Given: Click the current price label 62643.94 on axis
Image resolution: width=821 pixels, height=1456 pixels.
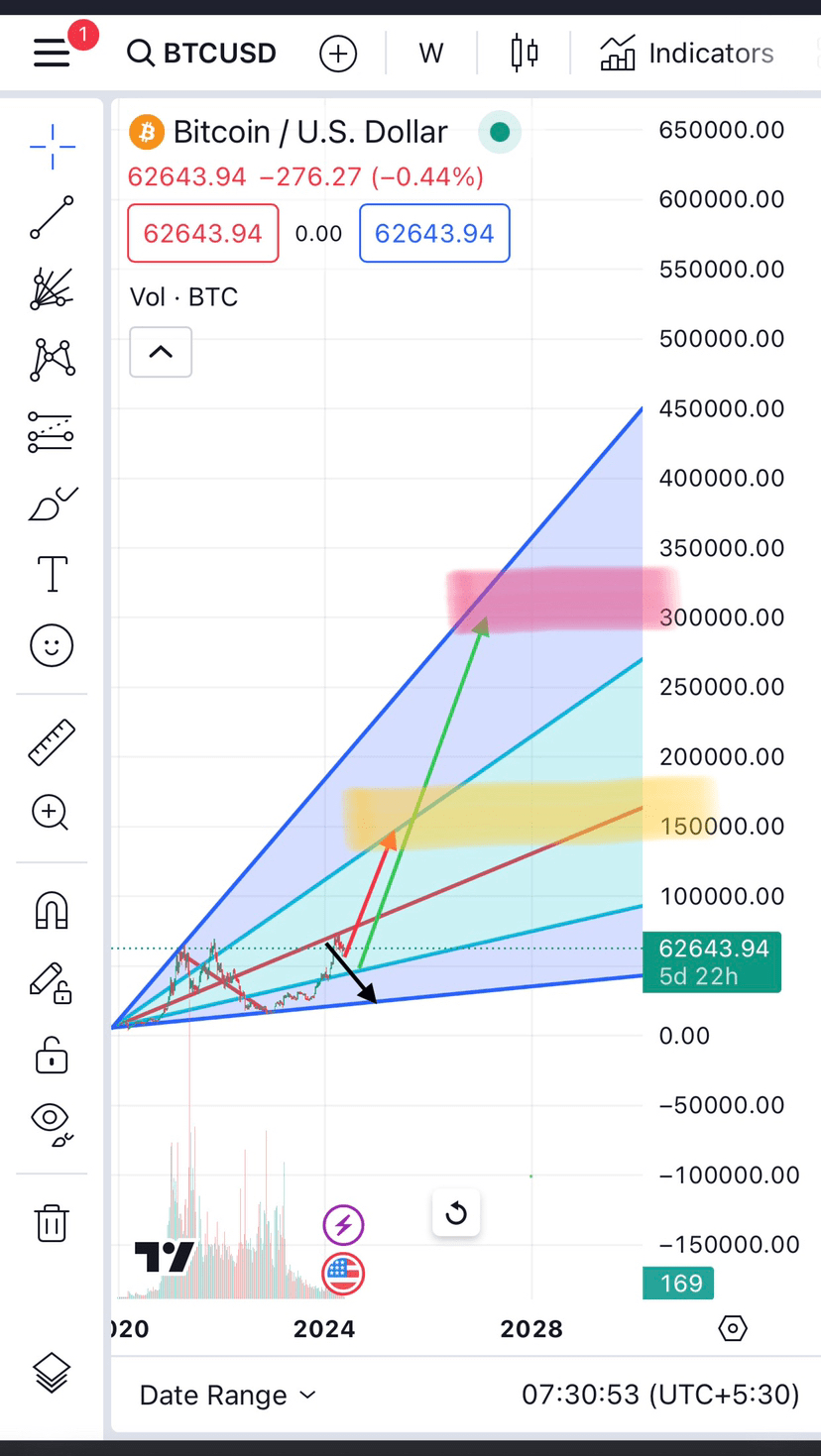Looking at the screenshot, I should pos(712,961).
